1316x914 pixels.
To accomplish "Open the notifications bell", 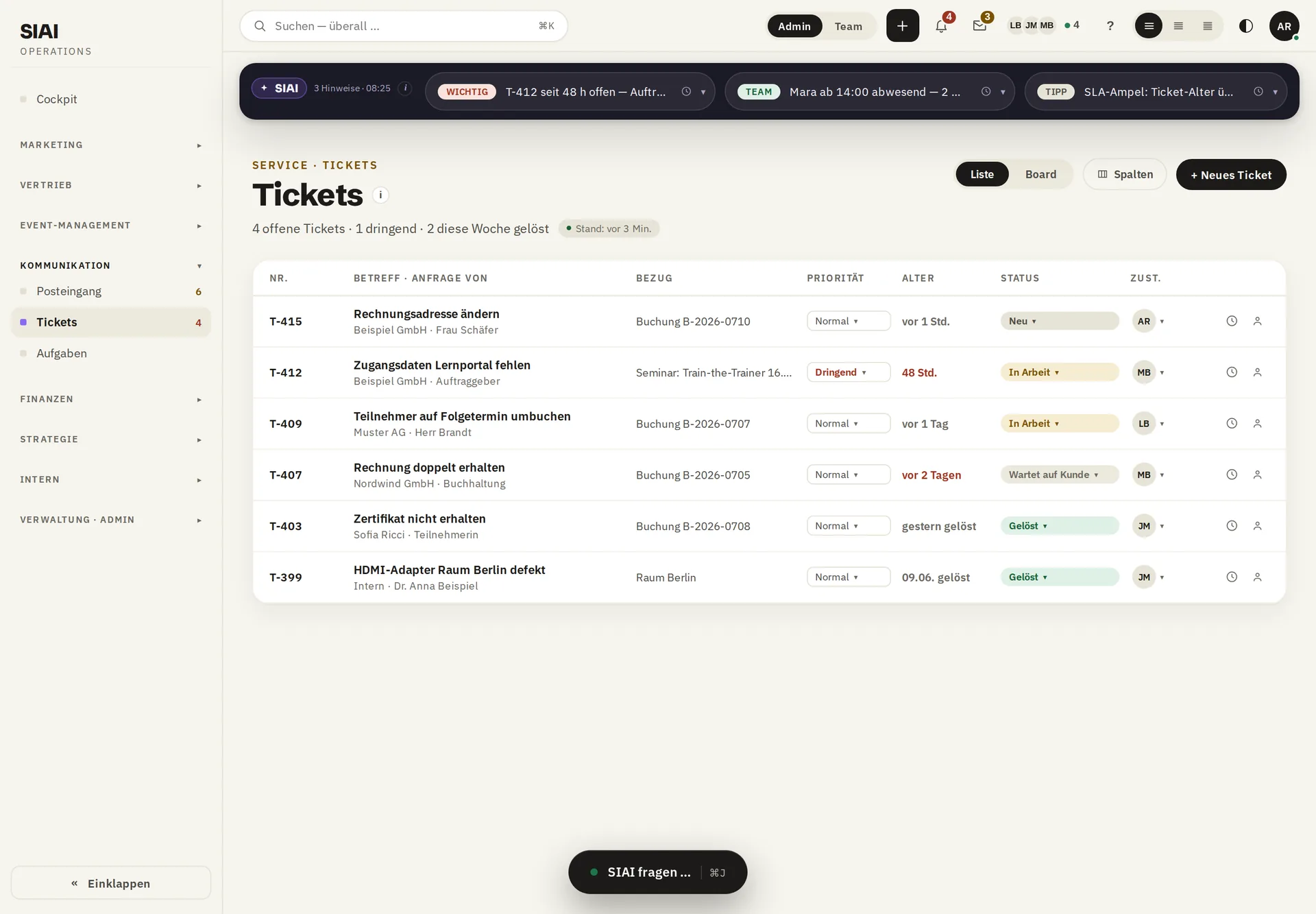I will pos(941,26).
